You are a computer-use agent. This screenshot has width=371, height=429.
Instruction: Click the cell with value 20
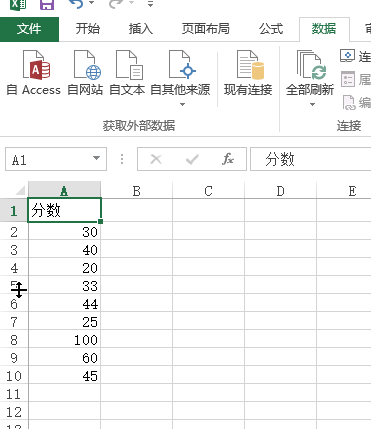click(x=64, y=267)
